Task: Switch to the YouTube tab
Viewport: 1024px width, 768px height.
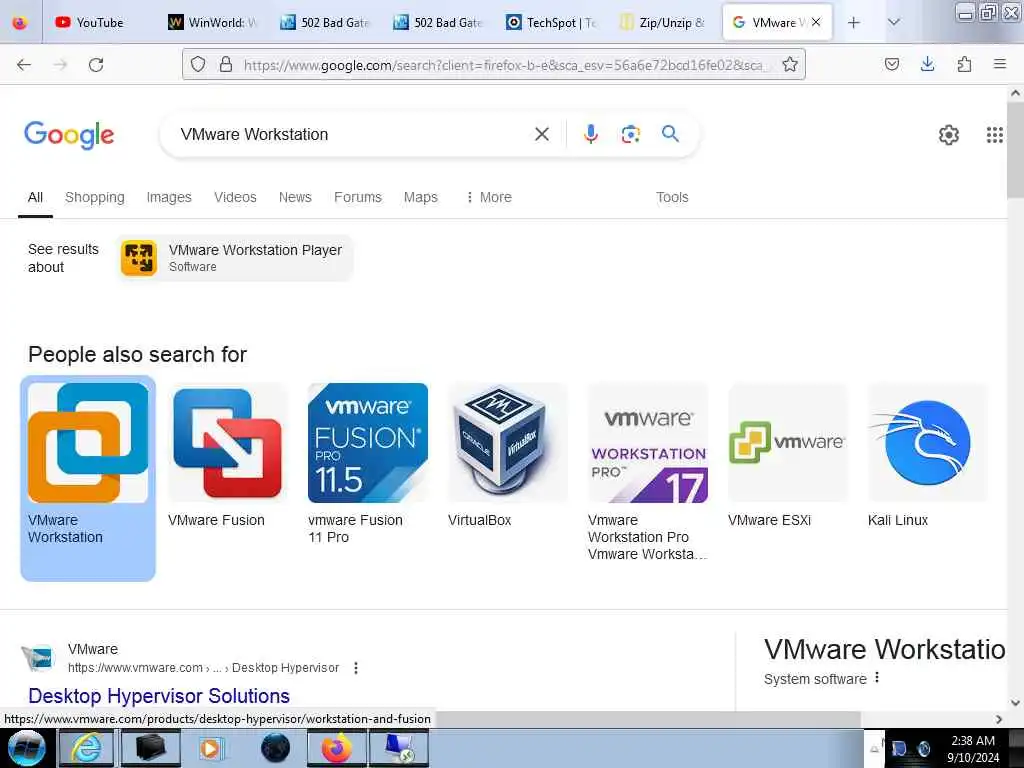Action: click(98, 23)
